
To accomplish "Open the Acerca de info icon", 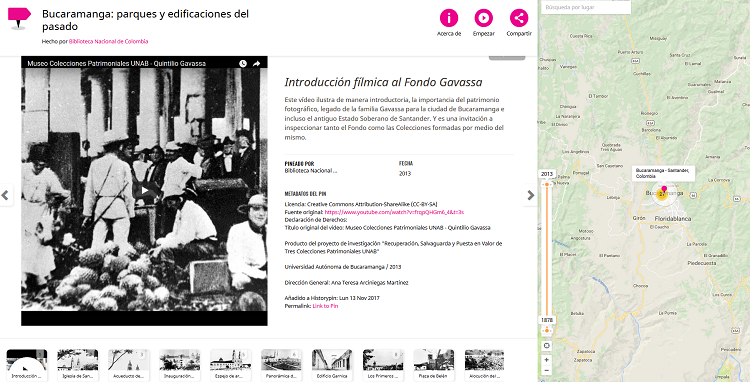I will tap(449, 18).
